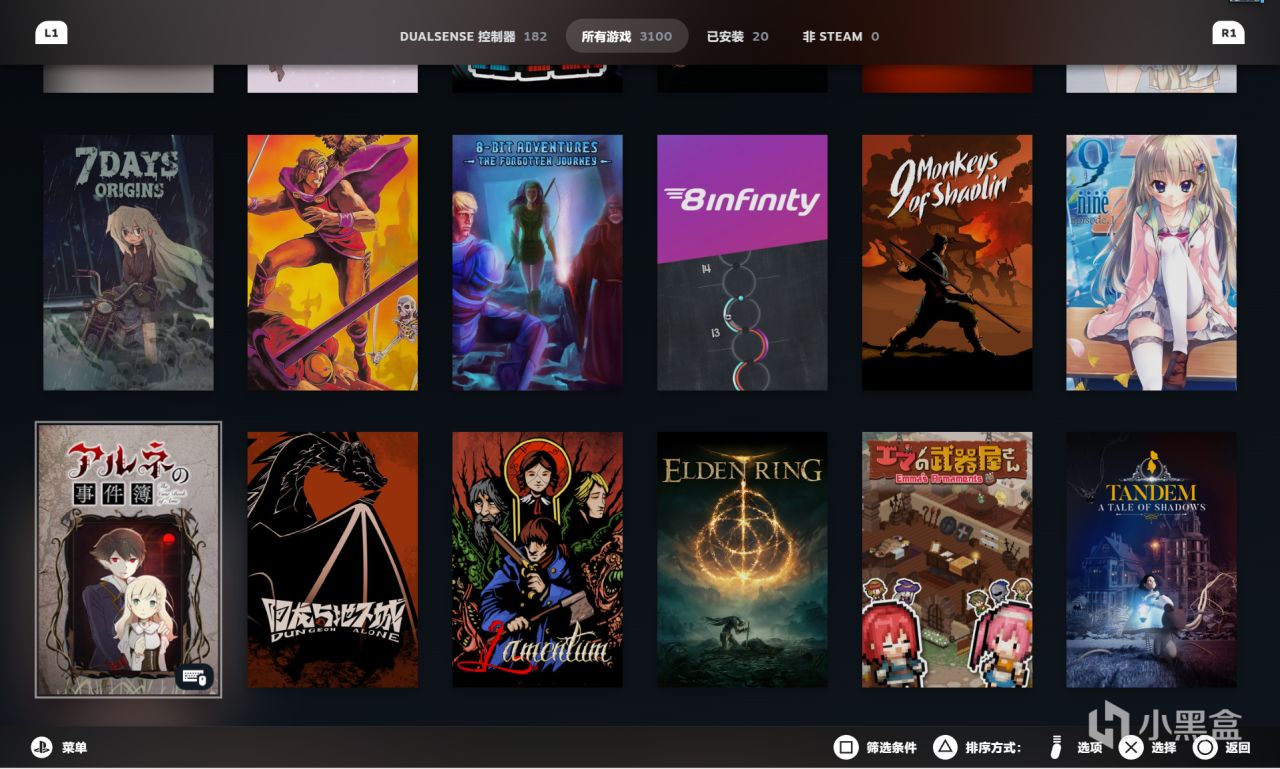Click the analog stick icon for options
The width and height of the screenshot is (1280, 769).
1056,747
